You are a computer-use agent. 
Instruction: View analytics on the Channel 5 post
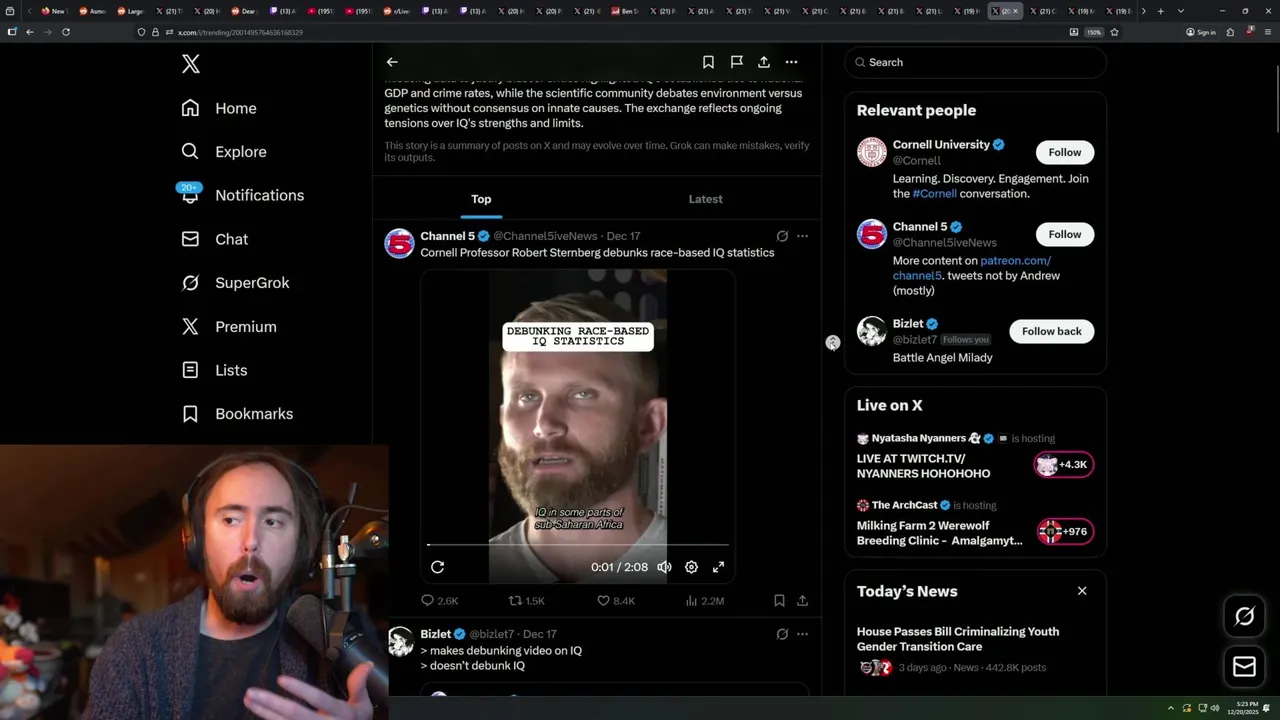coord(705,601)
